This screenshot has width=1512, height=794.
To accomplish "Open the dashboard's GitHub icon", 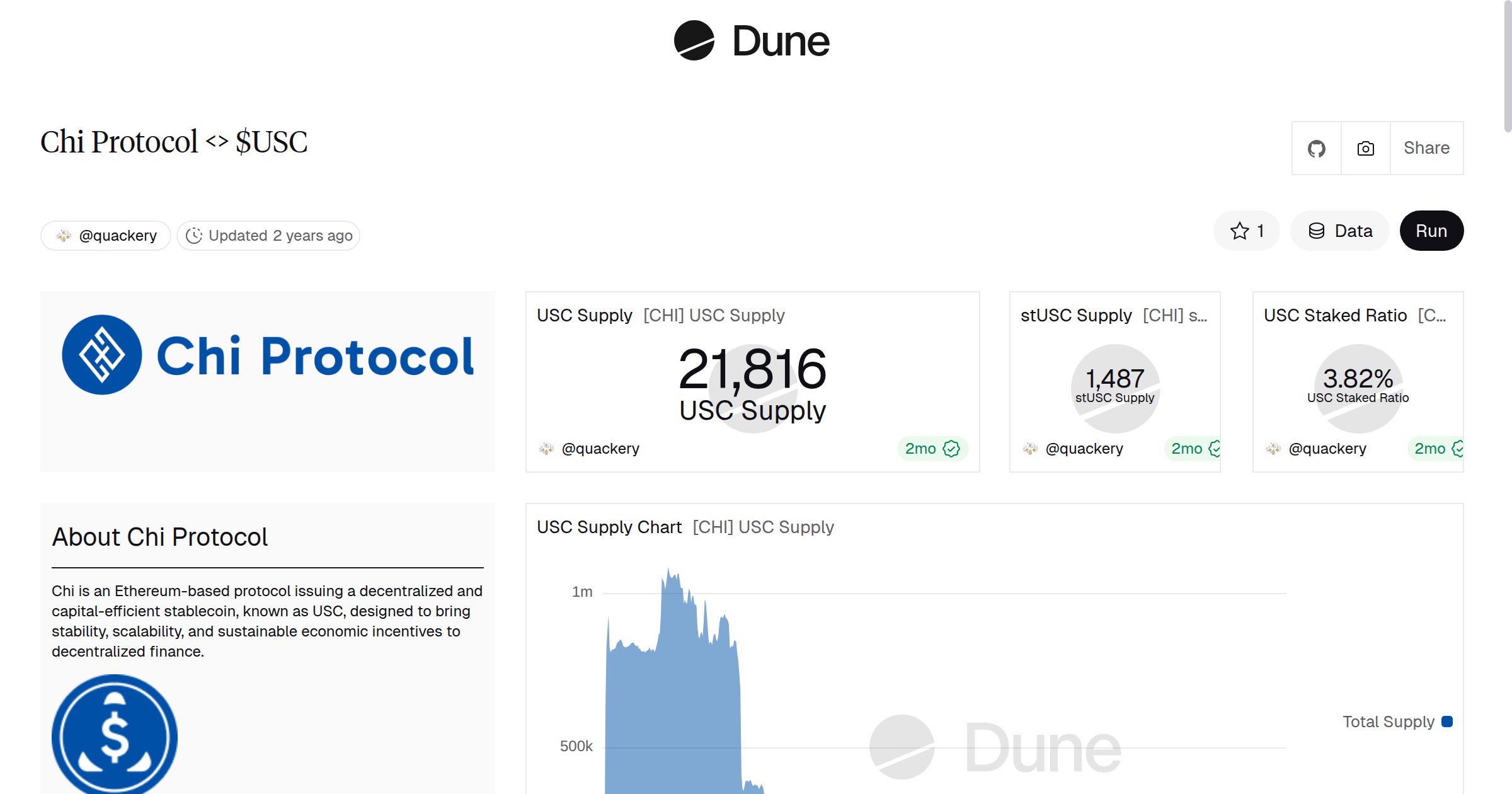I will [x=1316, y=147].
